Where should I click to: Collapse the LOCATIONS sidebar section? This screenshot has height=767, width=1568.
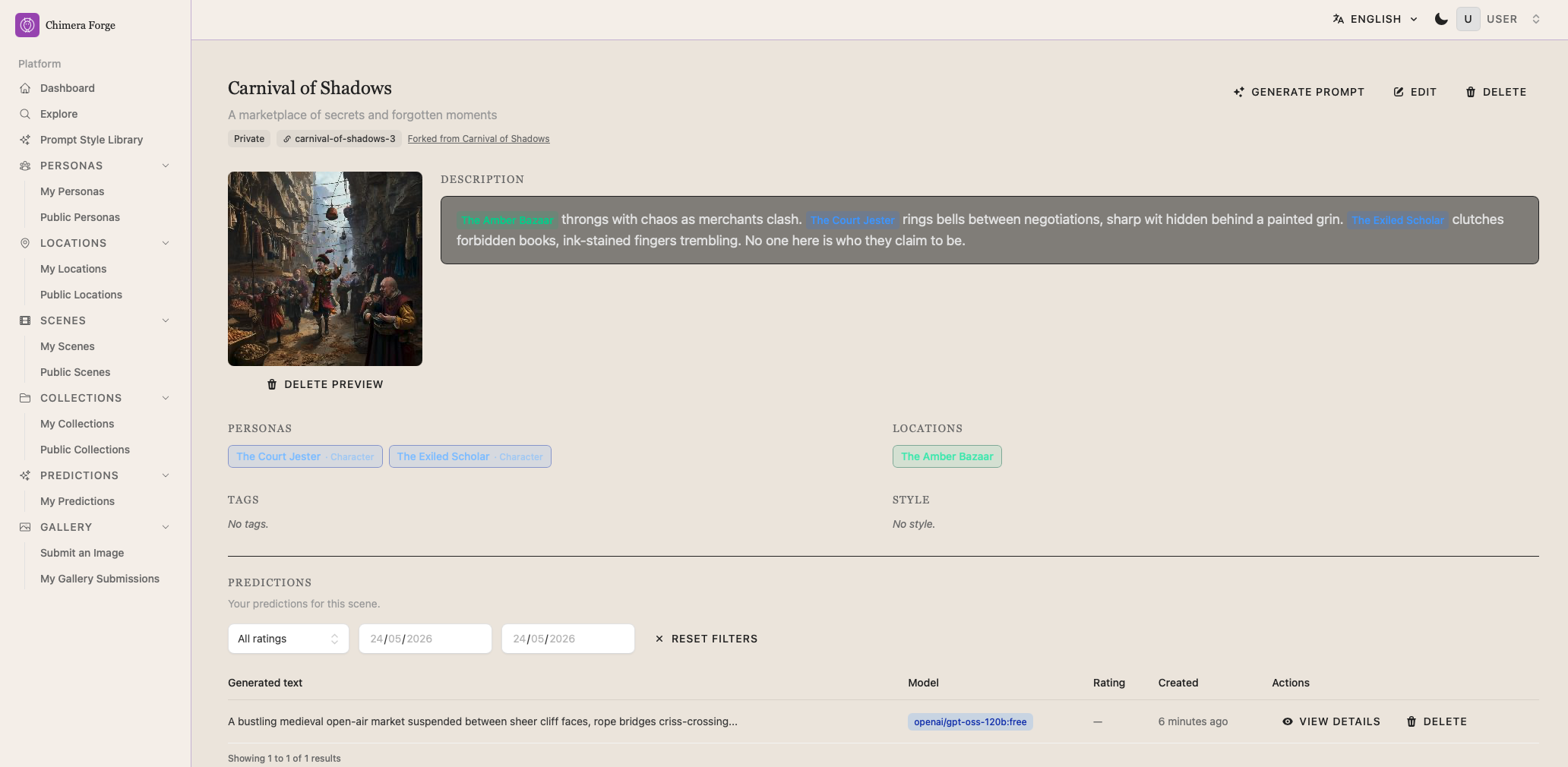point(166,243)
